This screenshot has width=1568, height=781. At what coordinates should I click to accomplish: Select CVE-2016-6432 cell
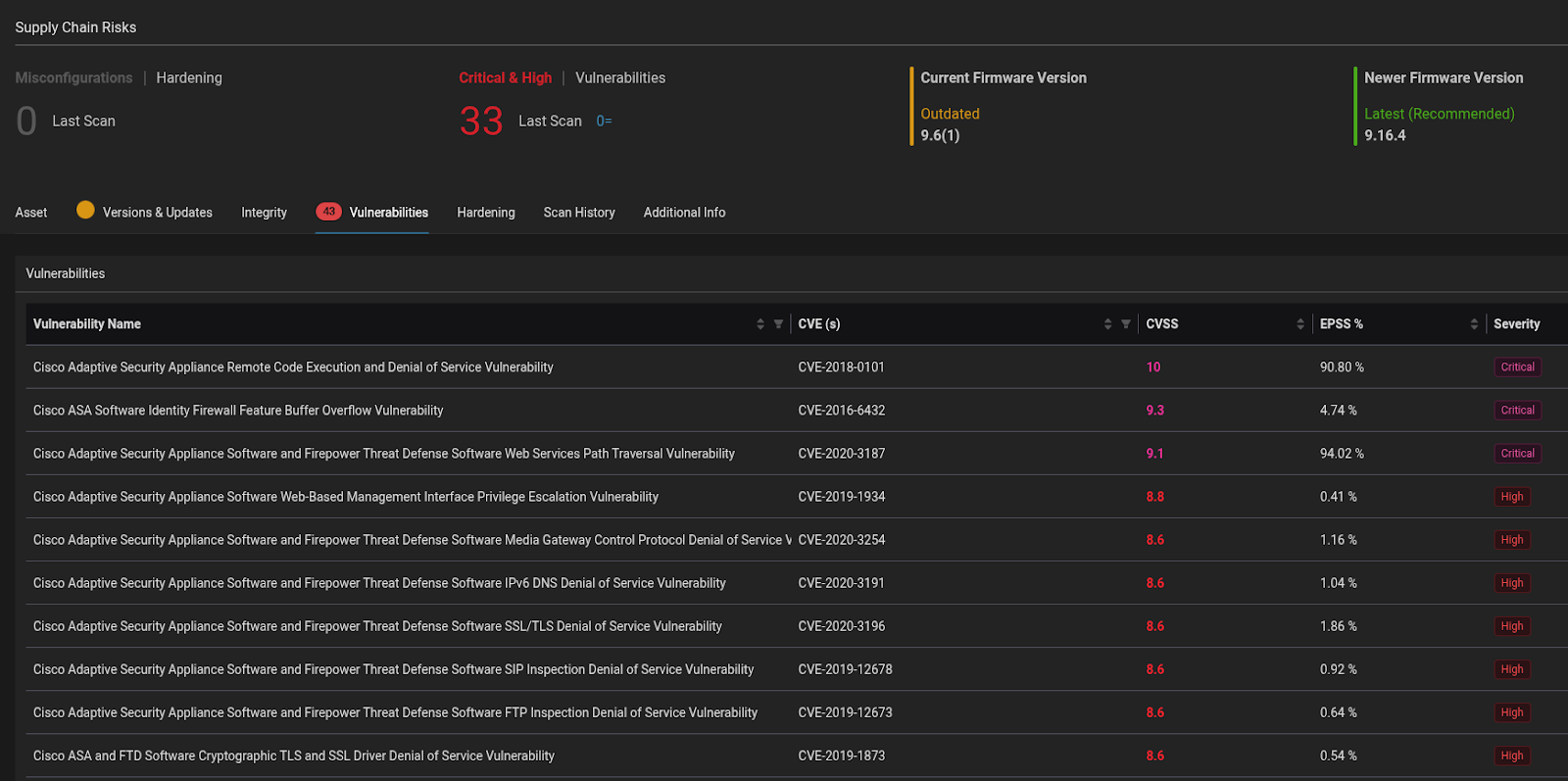[841, 411]
